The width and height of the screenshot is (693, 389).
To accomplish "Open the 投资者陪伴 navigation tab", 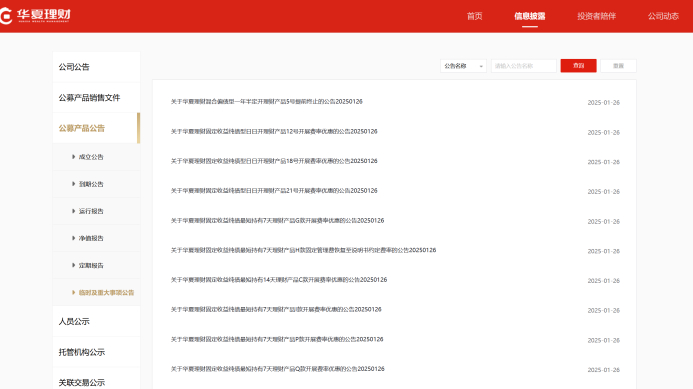I will 596,16.
